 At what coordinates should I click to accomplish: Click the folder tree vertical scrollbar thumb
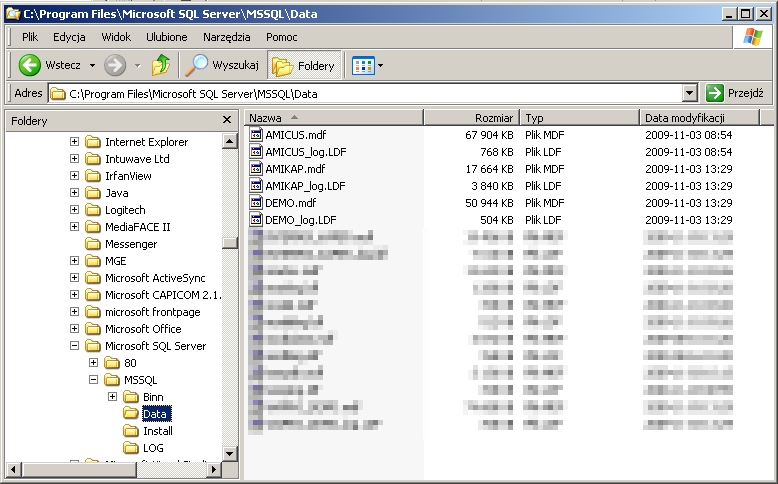coord(230,242)
